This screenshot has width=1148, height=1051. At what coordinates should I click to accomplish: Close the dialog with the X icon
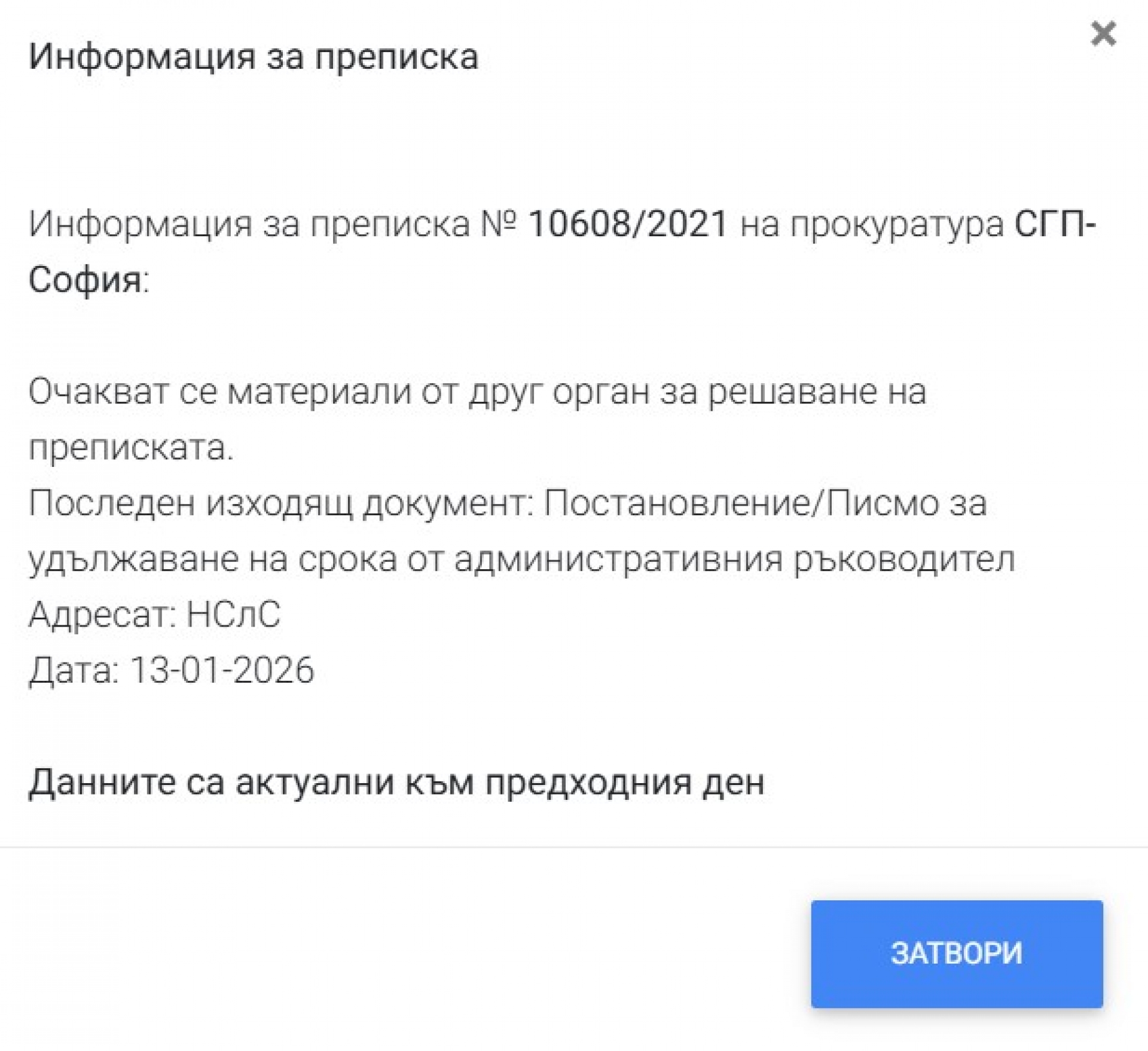(x=1103, y=34)
